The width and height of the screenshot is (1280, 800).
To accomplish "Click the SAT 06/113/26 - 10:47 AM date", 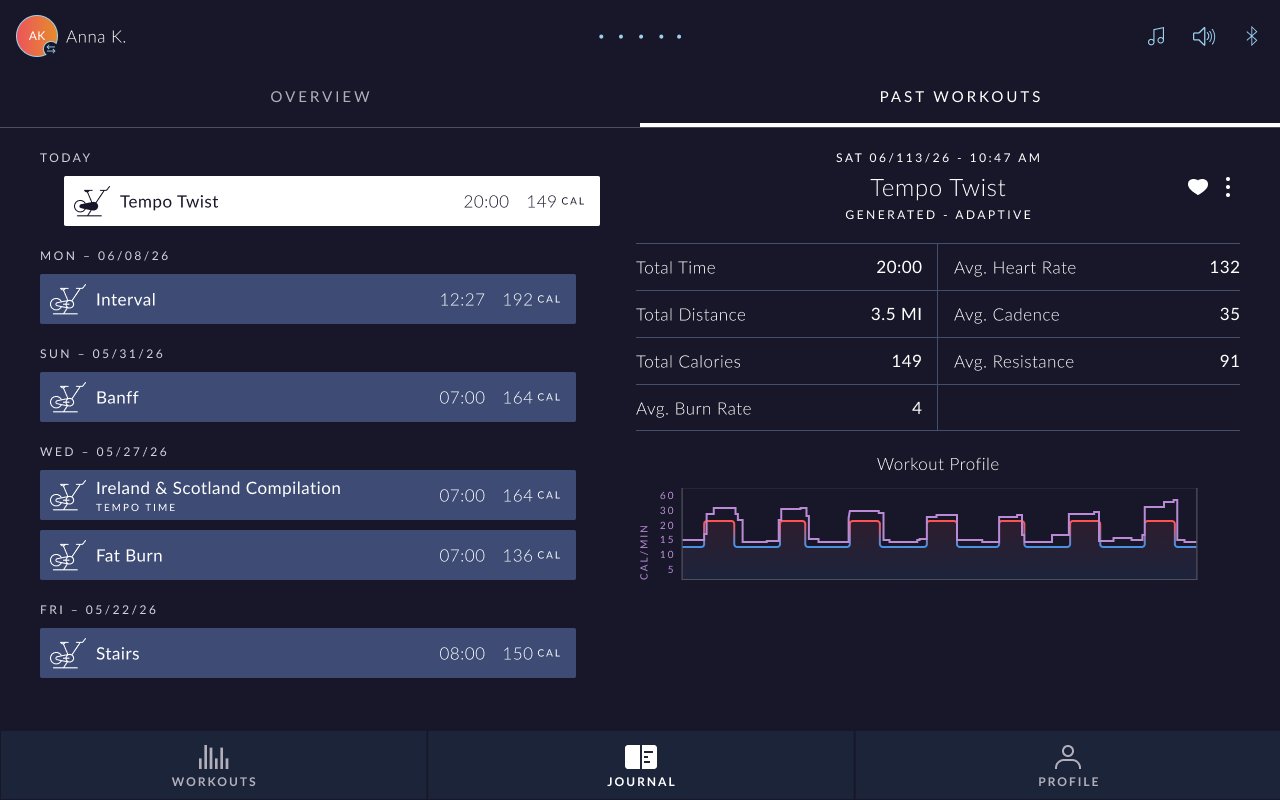I will [938, 157].
